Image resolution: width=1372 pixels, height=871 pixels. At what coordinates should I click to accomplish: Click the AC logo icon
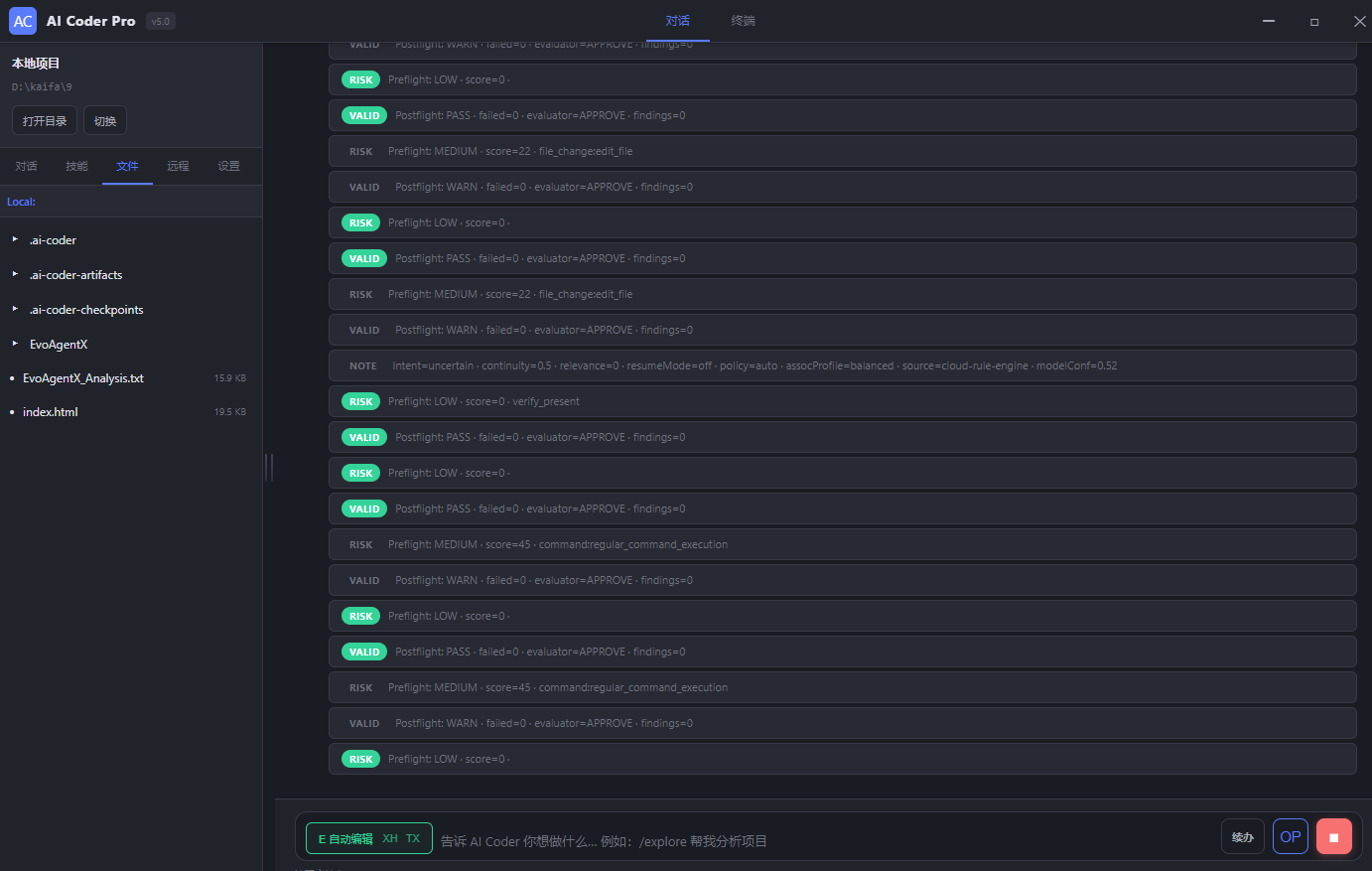[23, 21]
